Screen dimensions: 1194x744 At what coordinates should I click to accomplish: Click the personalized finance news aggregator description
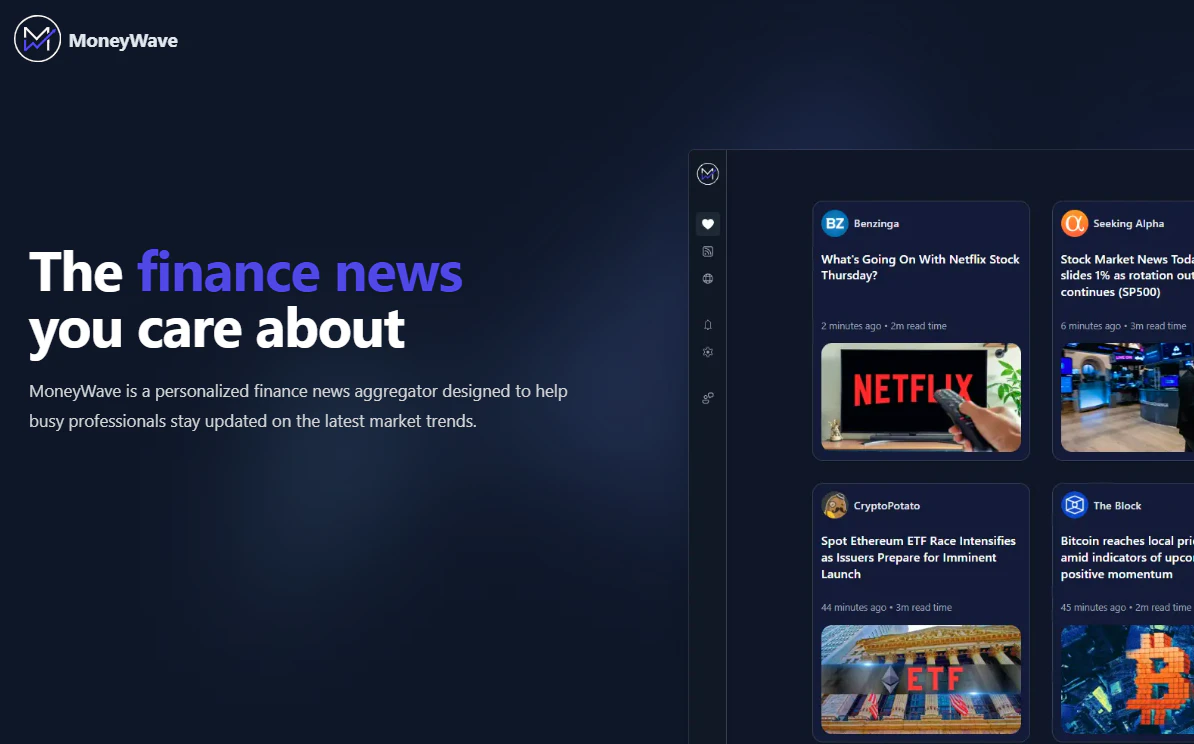298,406
